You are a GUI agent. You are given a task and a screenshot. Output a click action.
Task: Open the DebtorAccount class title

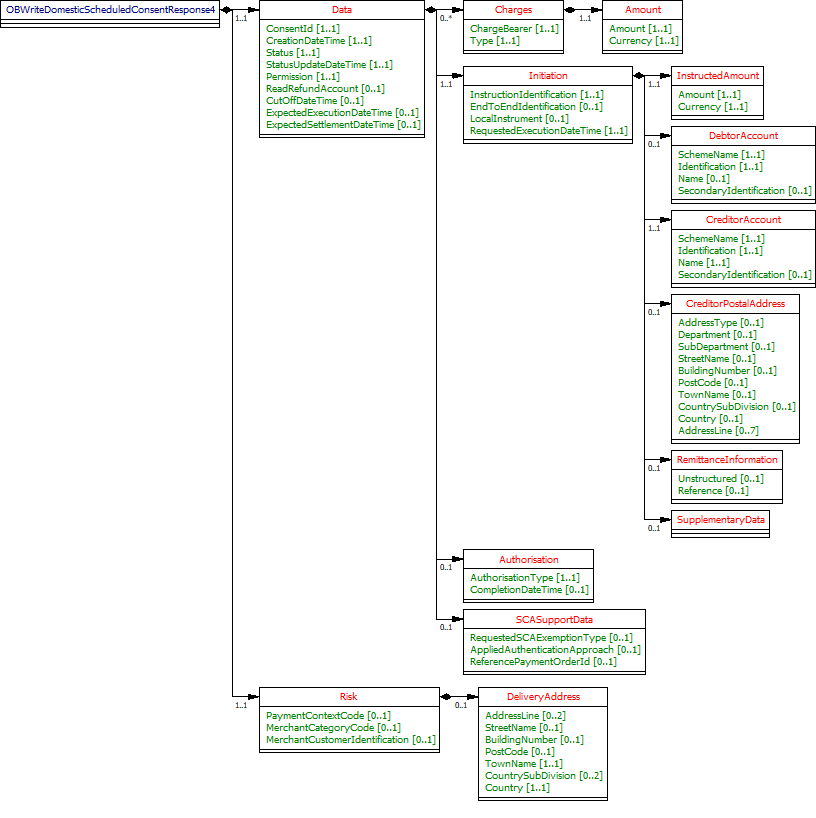tap(743, 135)
